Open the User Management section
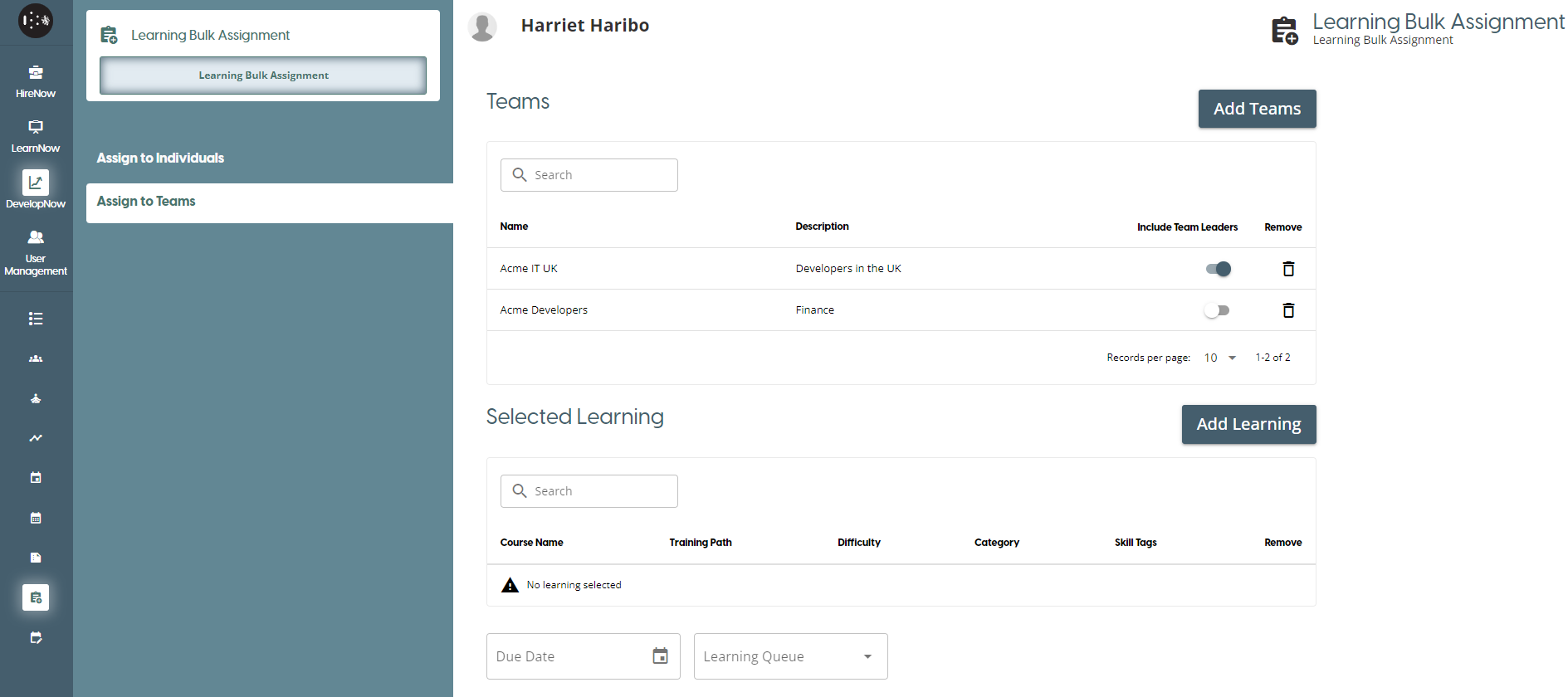Image resolution: width=1568 pixels, height=697 pixels. pos(36,252)
